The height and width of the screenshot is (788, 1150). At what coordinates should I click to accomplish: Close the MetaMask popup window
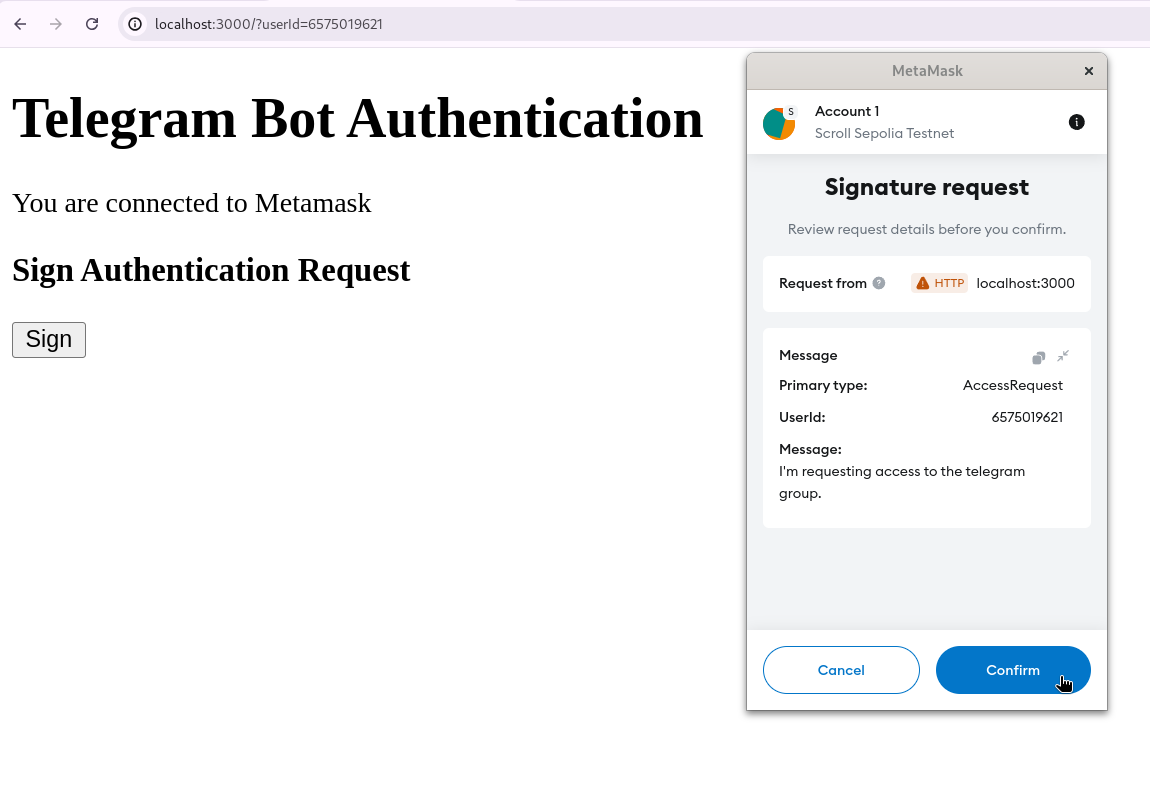[1089, 71]
